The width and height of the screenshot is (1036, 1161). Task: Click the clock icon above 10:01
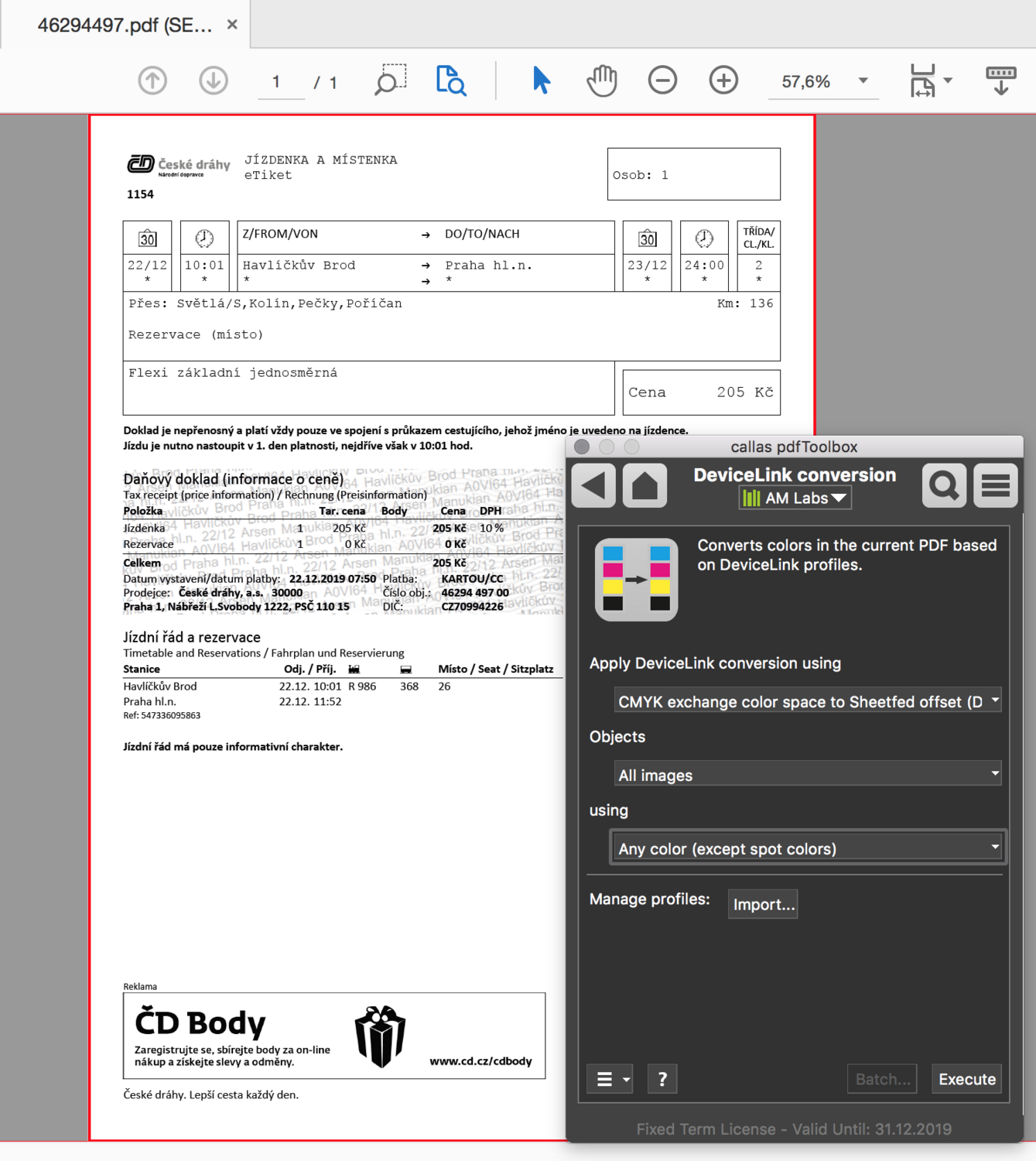[x=204, y=238]
